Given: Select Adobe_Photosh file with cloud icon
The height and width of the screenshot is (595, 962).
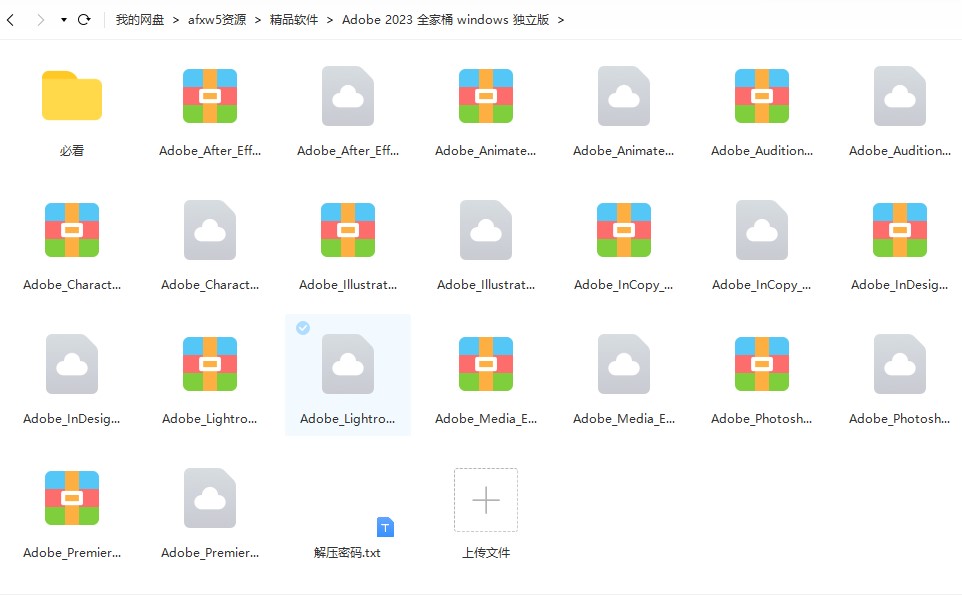Looking at the screenshot, I should pyautogui.click(x=900, y=364).
